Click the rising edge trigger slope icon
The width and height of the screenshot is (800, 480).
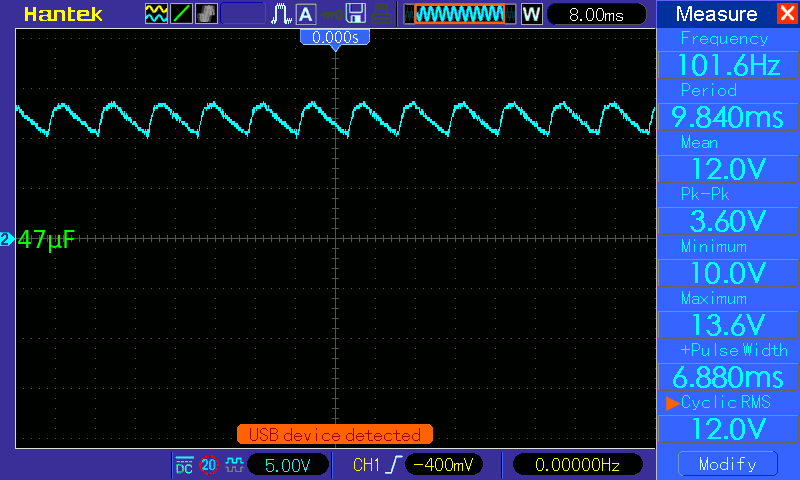[x=394, y=465]
